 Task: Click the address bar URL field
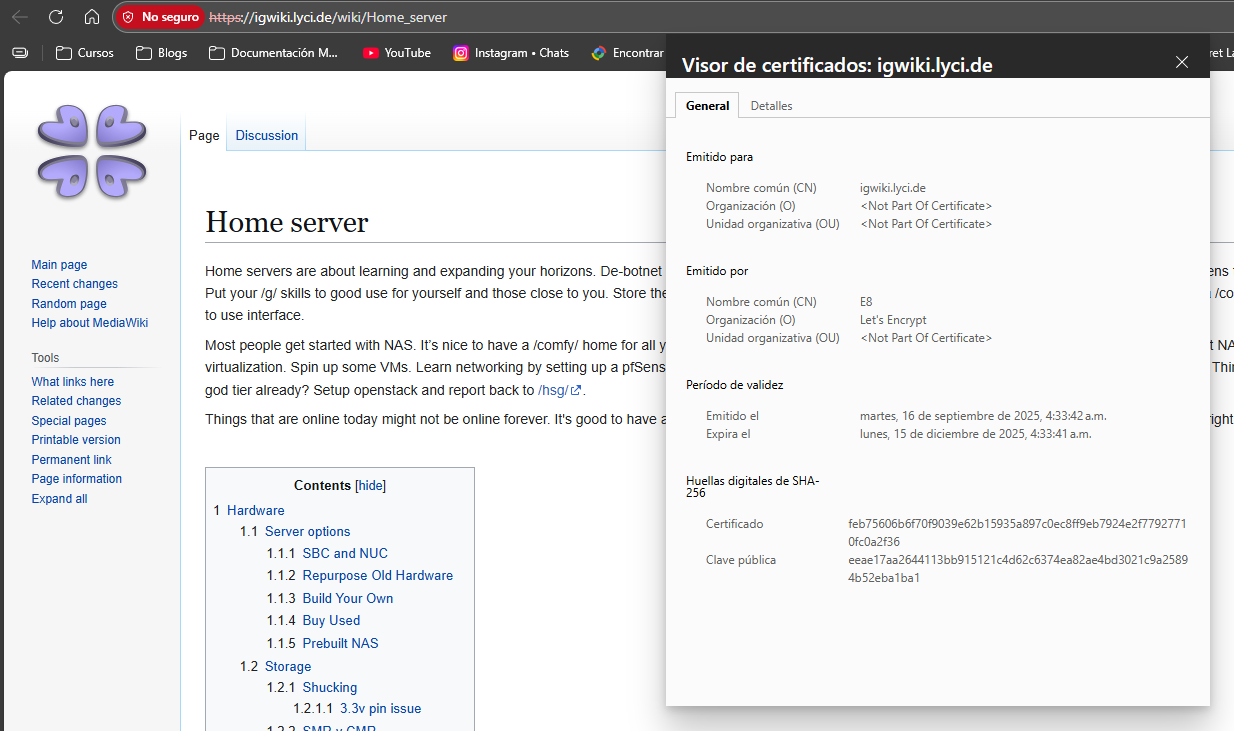[329, 17]
